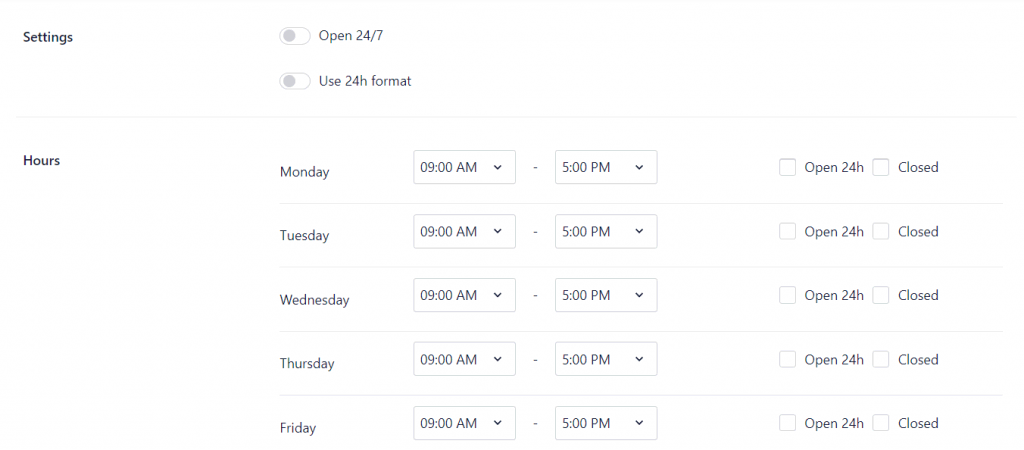Check Monday's Open 24h checkbox
Image resolution: width=1024 pixels, height=450 pixels.
point(788,167)
